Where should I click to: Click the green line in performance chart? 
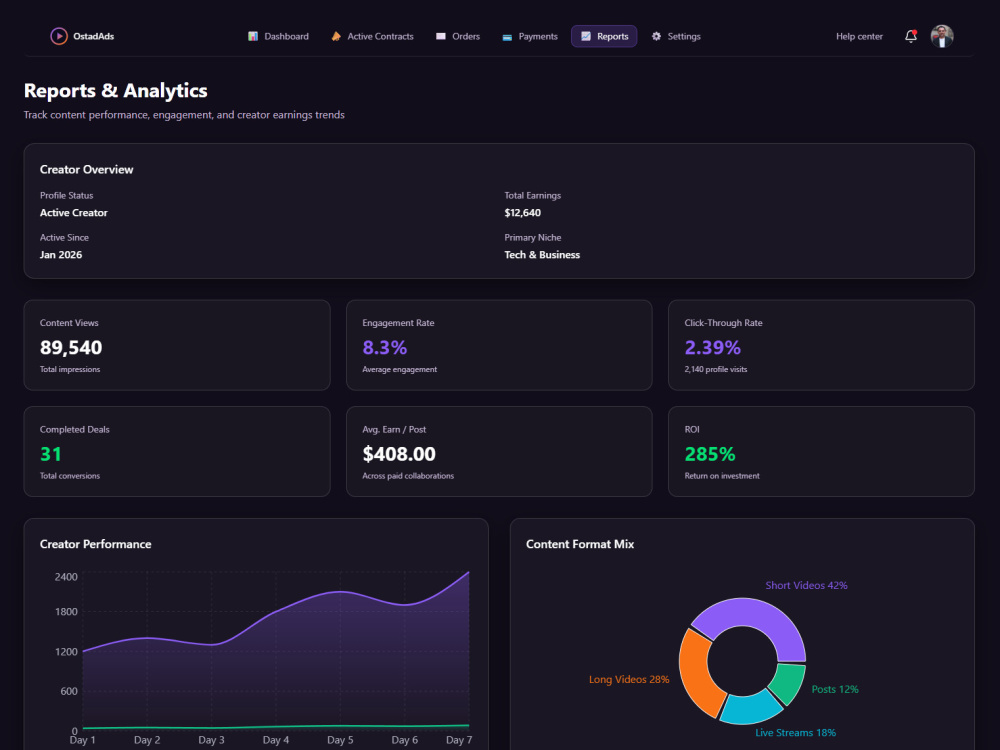pyautogui.click(x=276, y=727)
